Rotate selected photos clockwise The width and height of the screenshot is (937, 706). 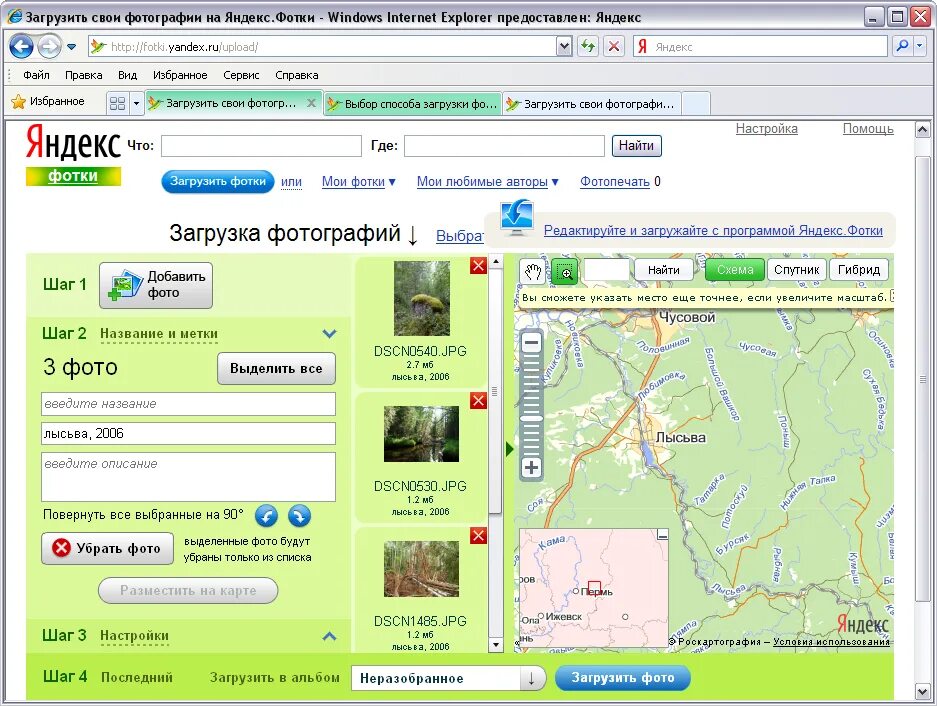299,515
